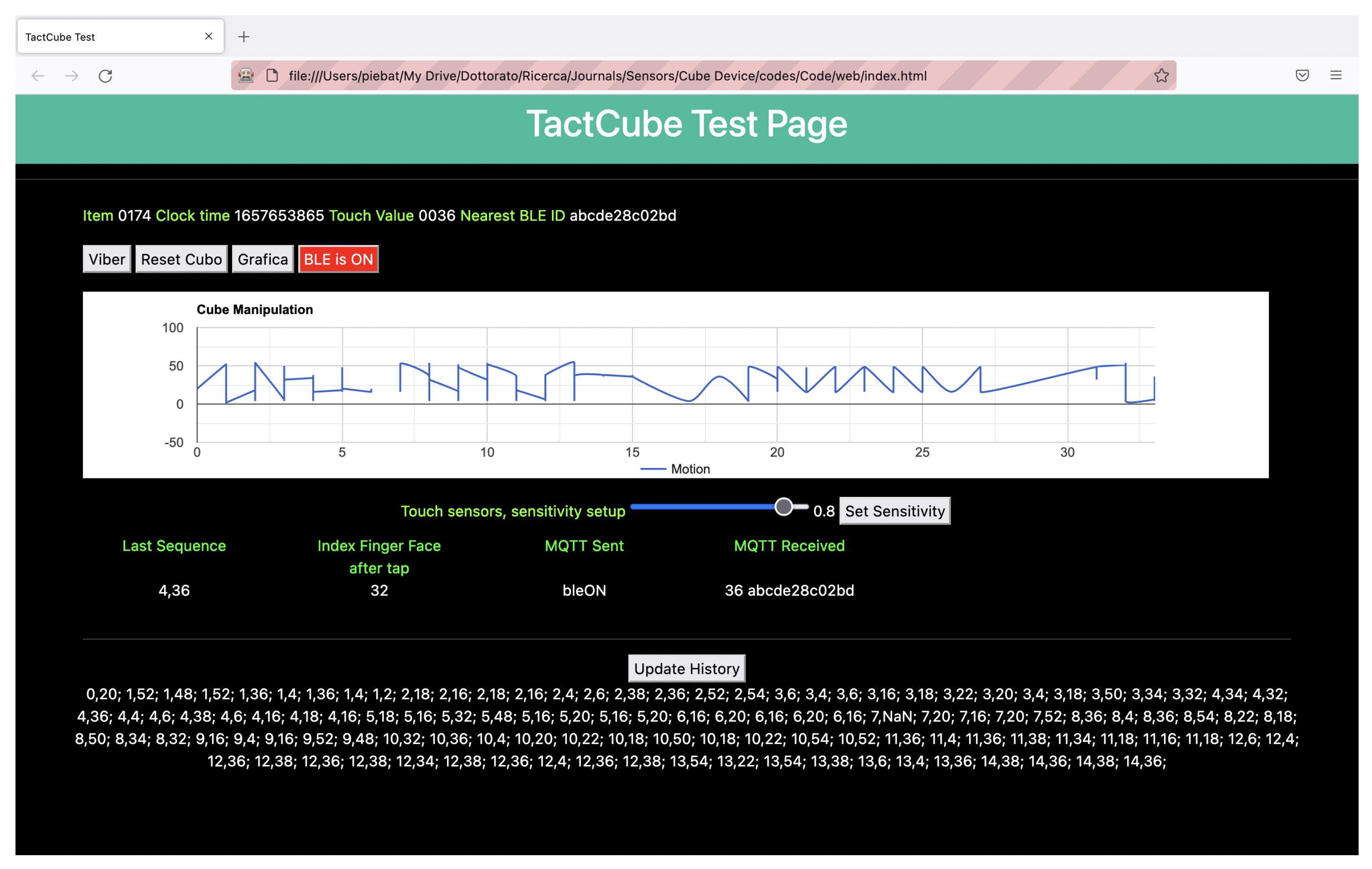Open a new tab with plus icon
This screenshot has height=869, width=1372.
pyautogui.click(x=244, y=37)
